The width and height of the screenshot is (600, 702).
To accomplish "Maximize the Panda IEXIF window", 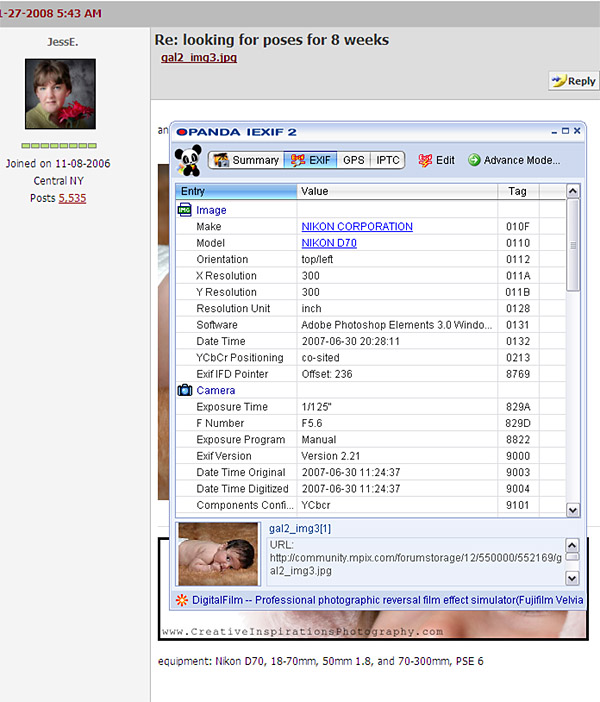I will 565,131.
